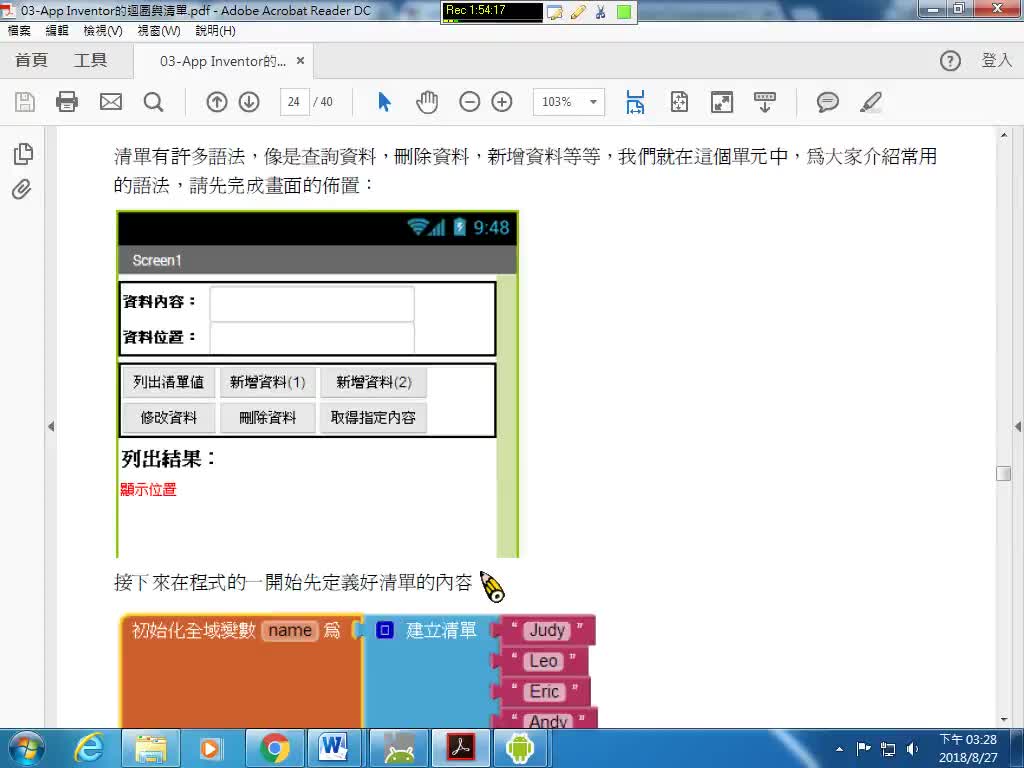Open the Help question mark icon
1024x768 pixels.
tap(950, 61)
